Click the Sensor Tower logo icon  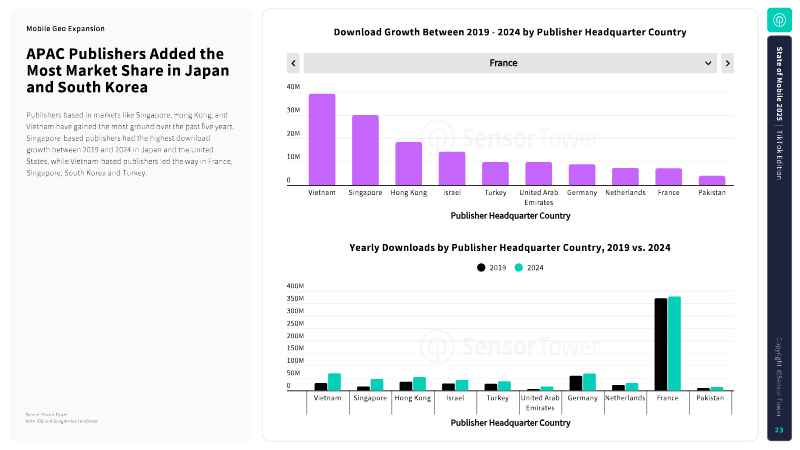pos(779,20)
